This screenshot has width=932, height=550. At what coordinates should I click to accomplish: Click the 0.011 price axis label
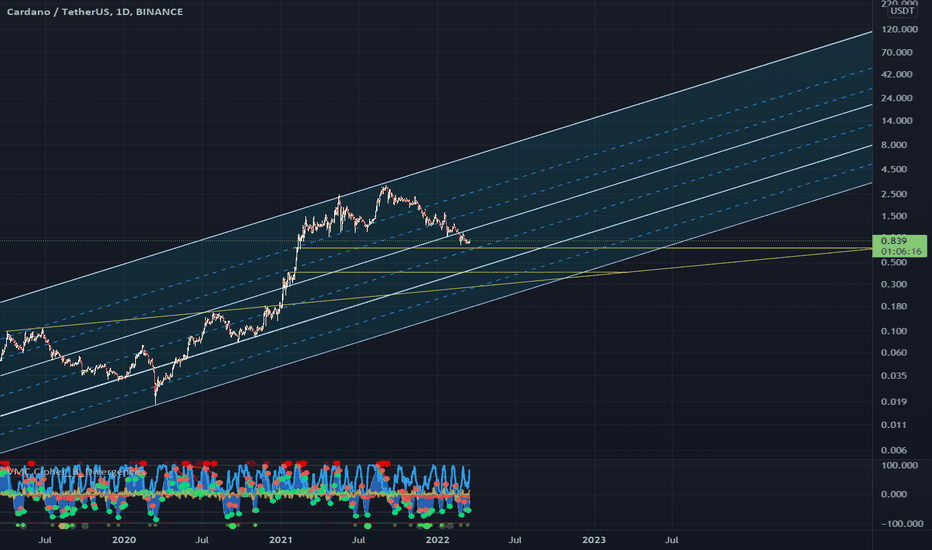coord(895,425)
